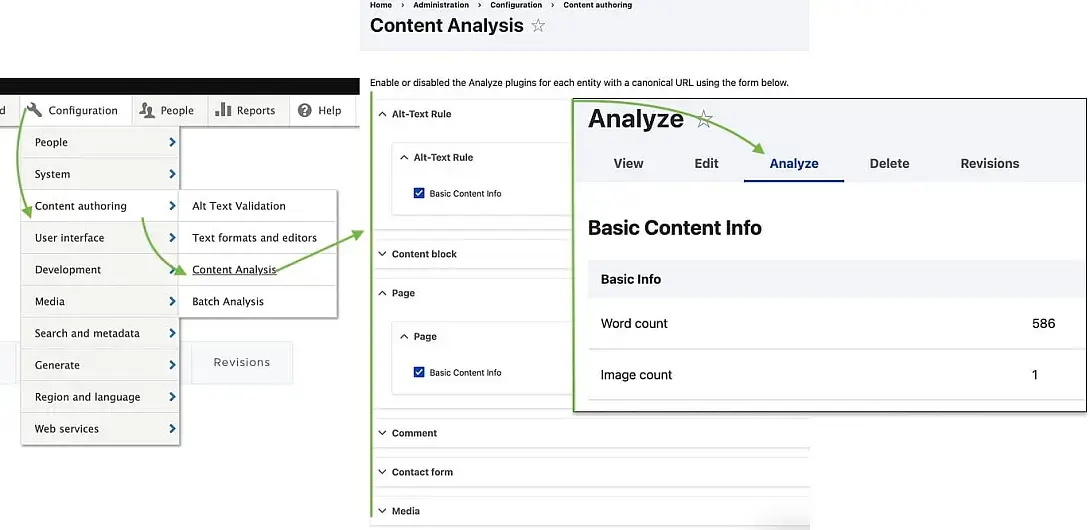Screen dimensions: 1090x530
Task: Click the Help question mark icon
Action: tap(304, 110)
